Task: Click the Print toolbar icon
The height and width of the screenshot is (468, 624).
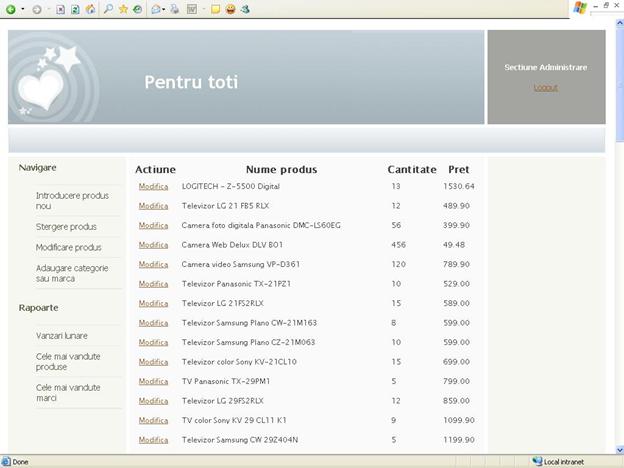Action: [x=175, y=9]
